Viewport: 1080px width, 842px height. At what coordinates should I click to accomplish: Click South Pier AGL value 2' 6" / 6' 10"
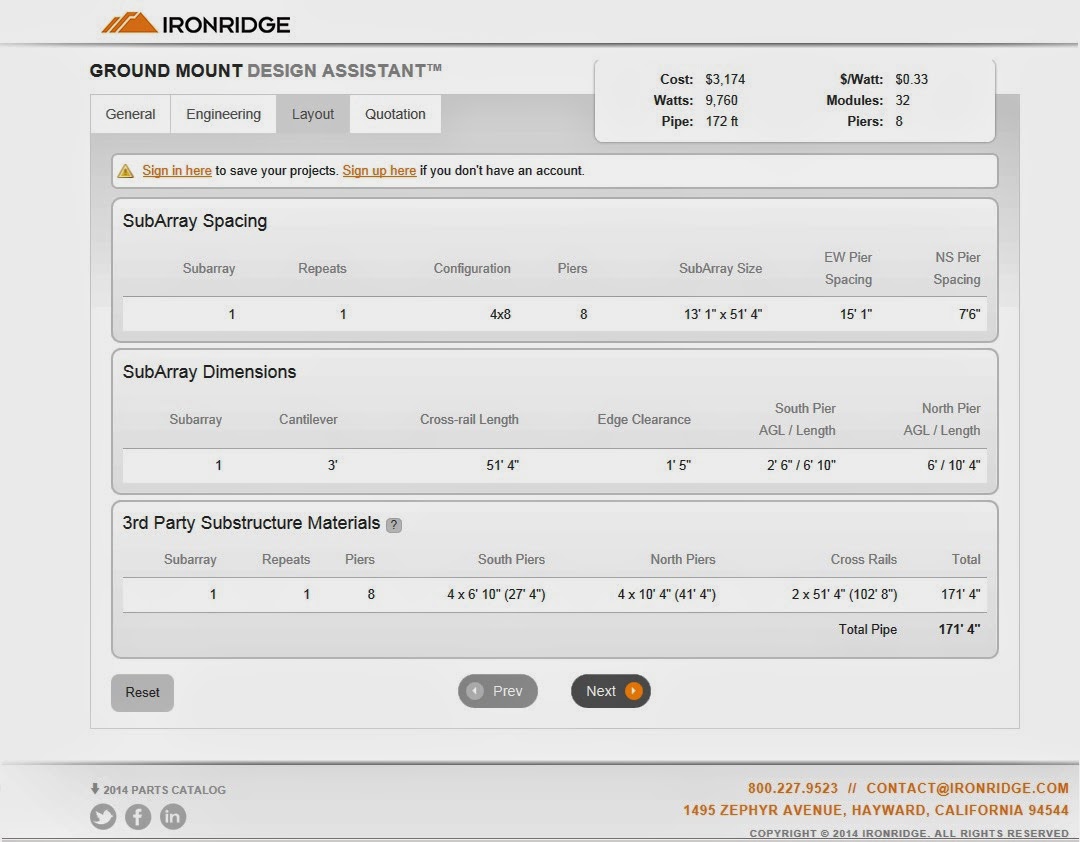click(x=801, y=465)
